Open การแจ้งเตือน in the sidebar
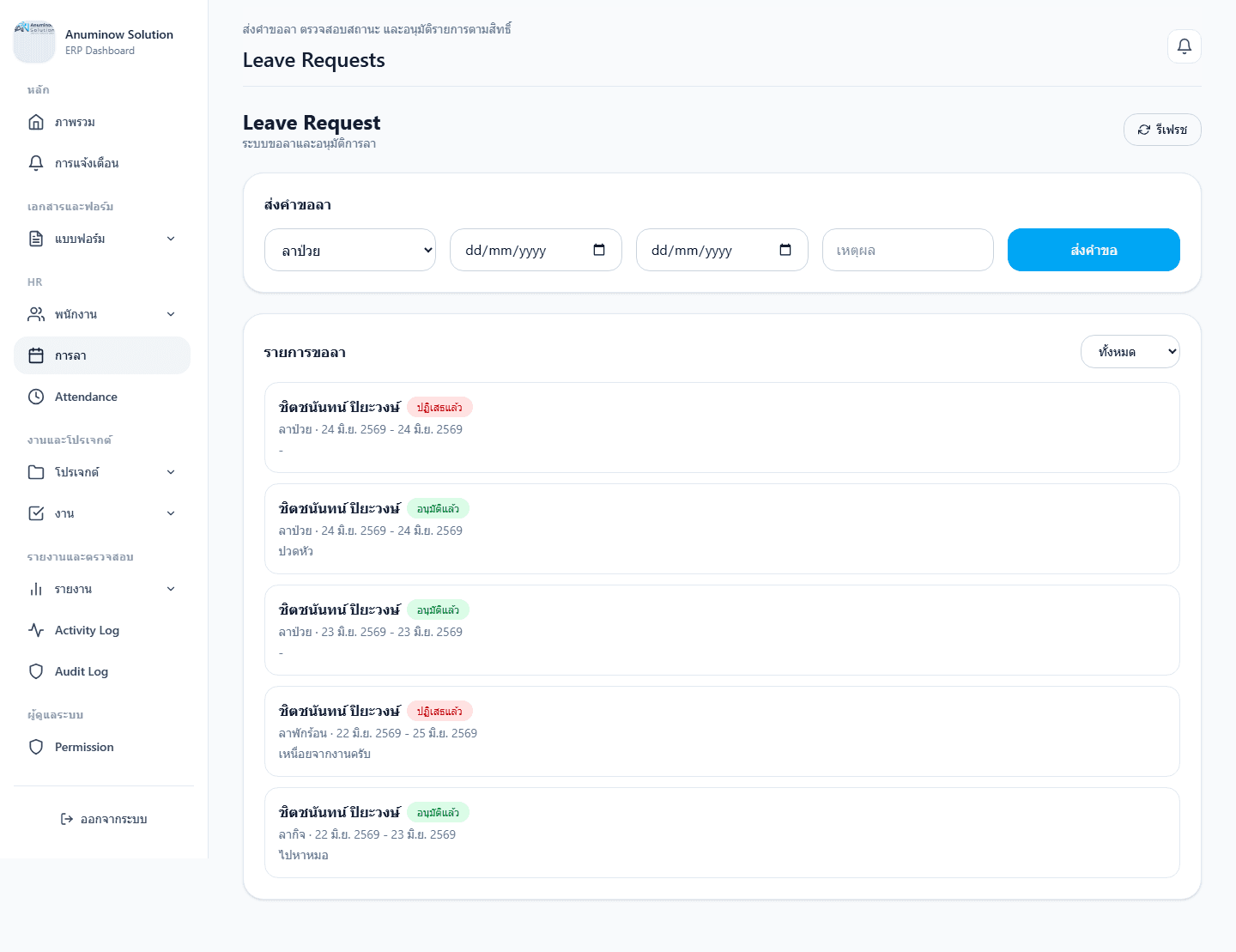 pyautogui.click(x=102, y=163)
